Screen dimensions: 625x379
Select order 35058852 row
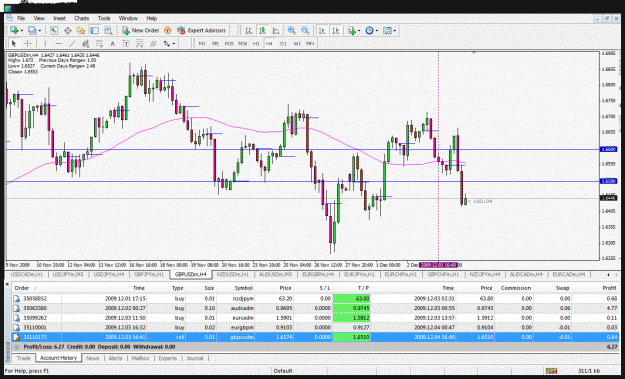tap(316, 298)
